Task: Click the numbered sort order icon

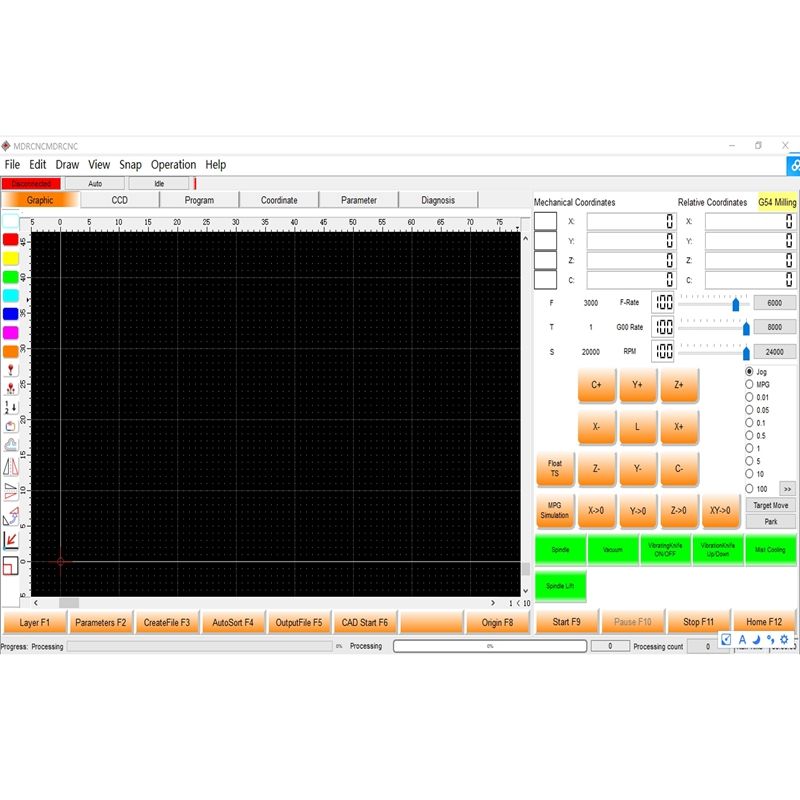Action: (x=10, y=407)
